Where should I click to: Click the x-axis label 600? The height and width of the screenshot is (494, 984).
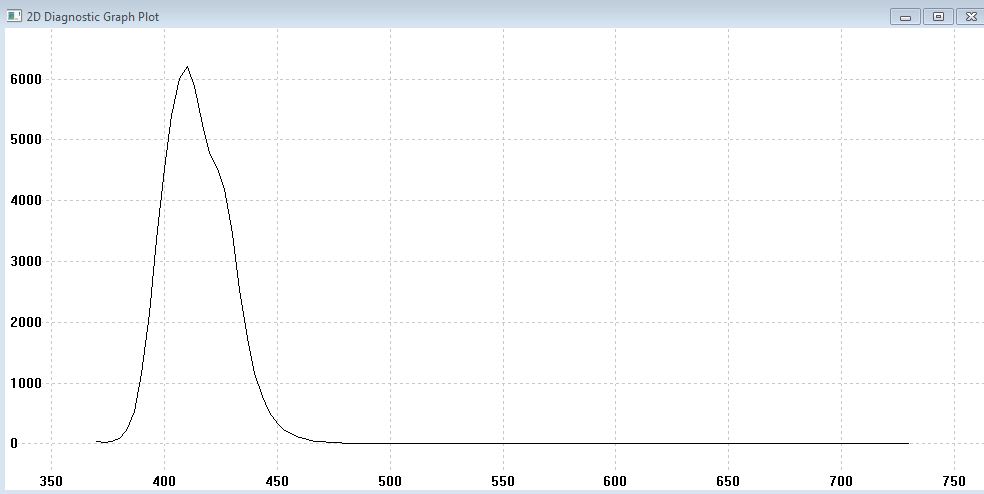(615, 481)
